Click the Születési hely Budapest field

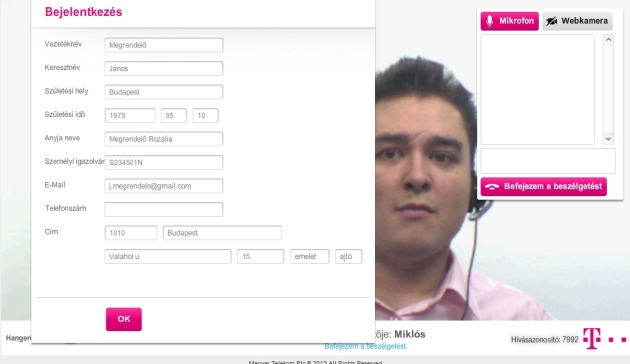click(x=164, y=92)
